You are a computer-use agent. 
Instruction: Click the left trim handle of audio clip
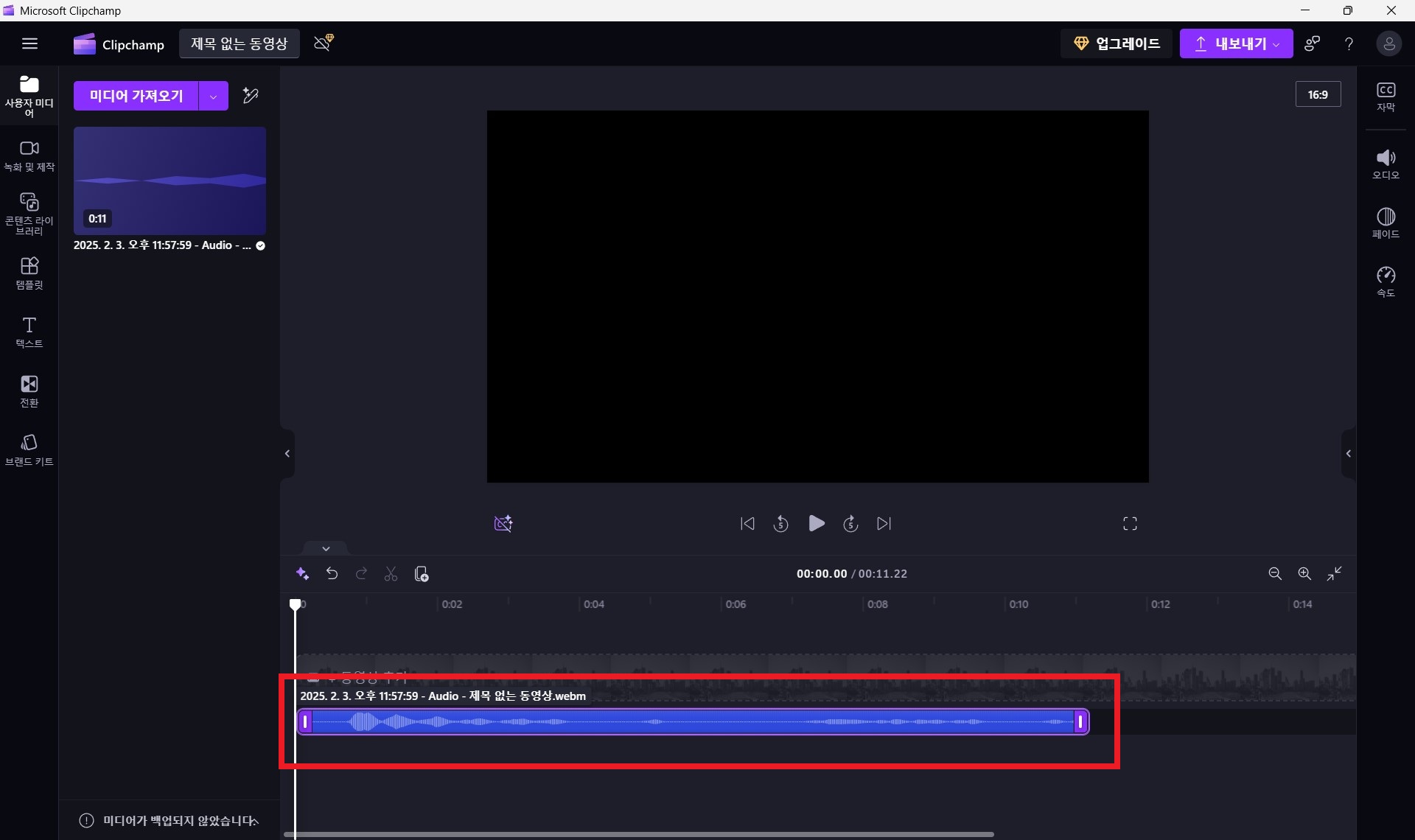[x=305, y=722]
